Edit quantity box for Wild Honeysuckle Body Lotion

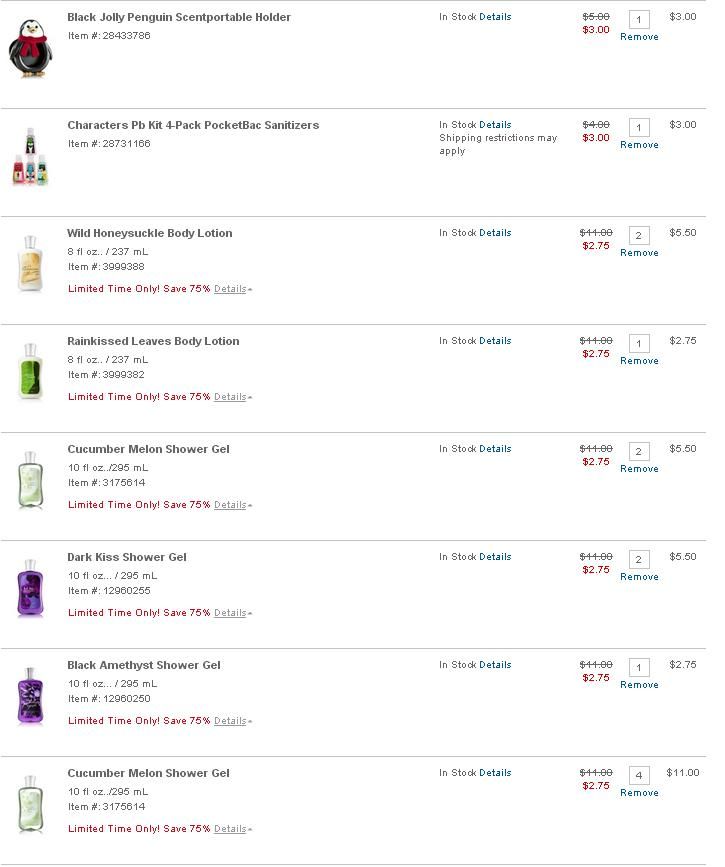639,236
